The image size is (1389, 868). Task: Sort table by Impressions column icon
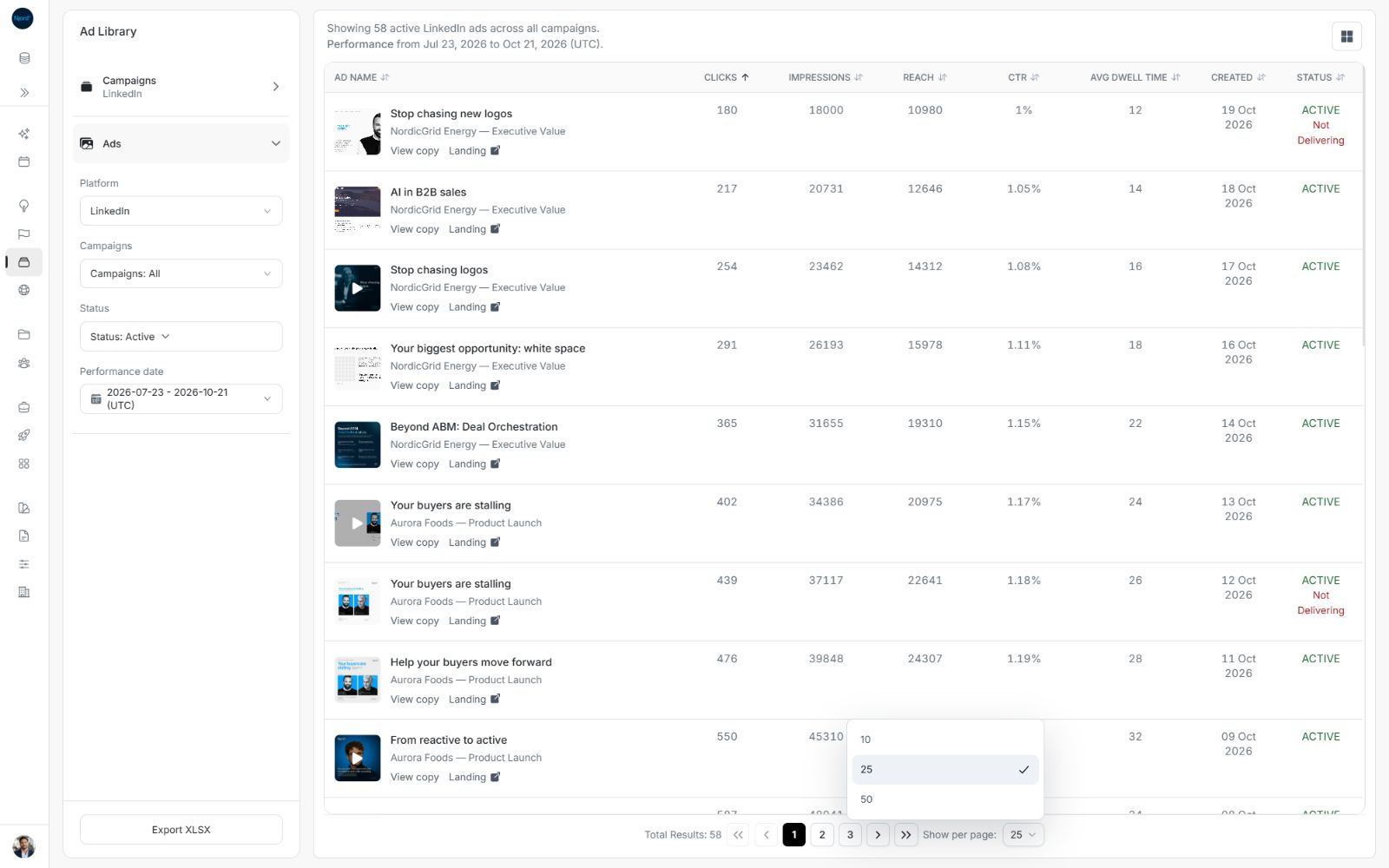[x=859, y=77]
